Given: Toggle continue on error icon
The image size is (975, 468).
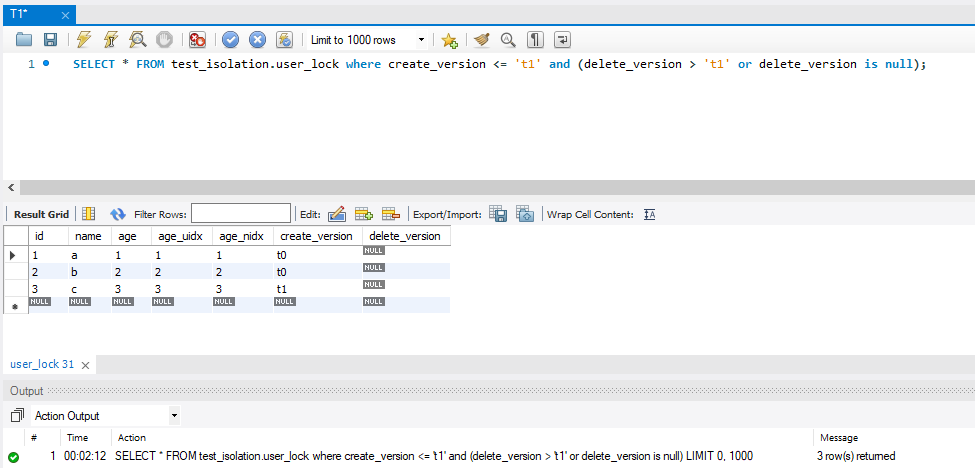Looking at the screenshot, I should coord(197,40).
